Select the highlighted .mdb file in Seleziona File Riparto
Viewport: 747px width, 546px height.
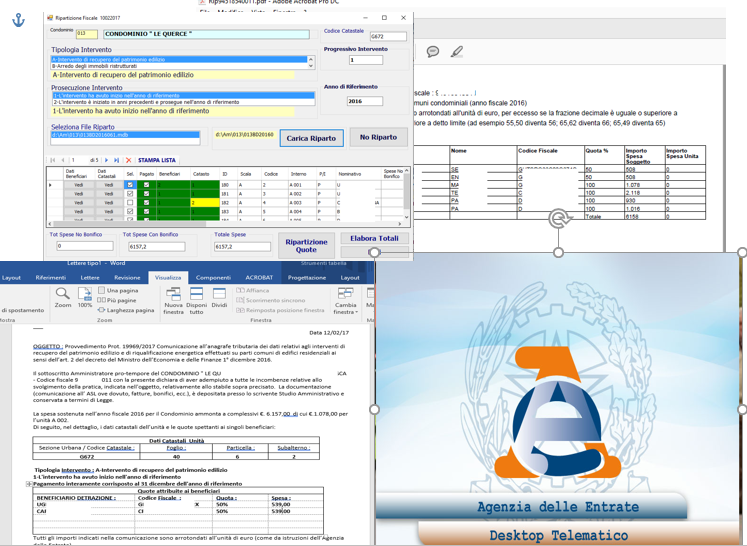[x=125, y=135]
